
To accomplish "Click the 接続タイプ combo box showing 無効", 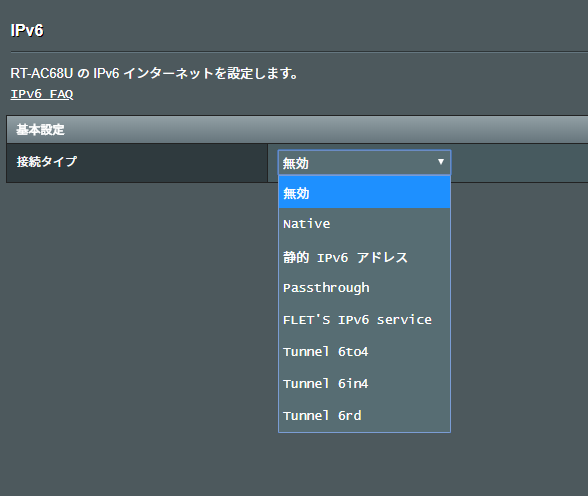I will pos(364,163).
